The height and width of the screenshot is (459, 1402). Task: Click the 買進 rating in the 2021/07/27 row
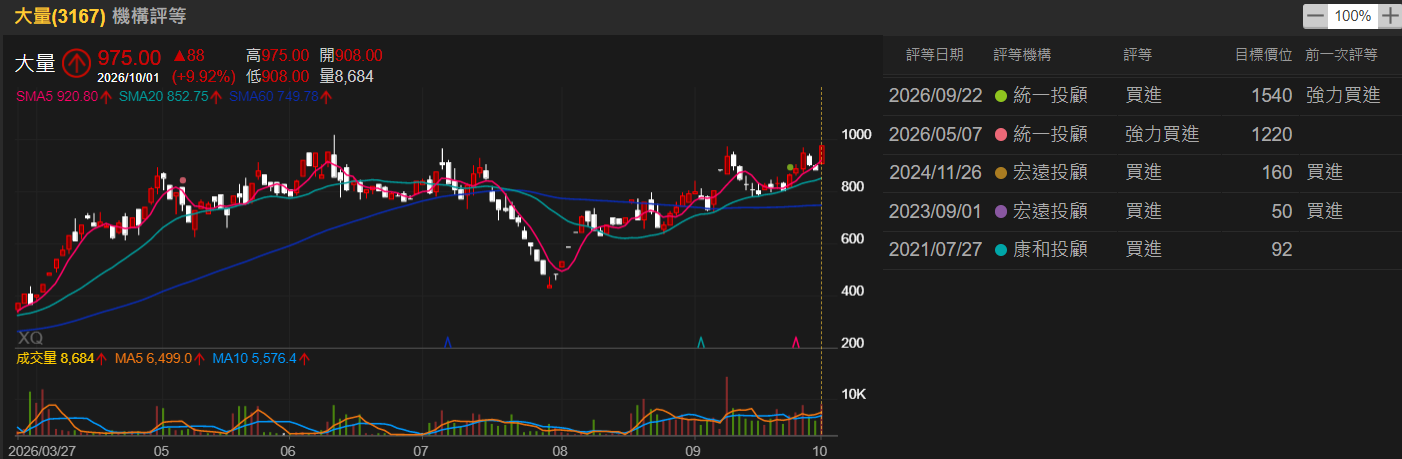click(1143, 250)
